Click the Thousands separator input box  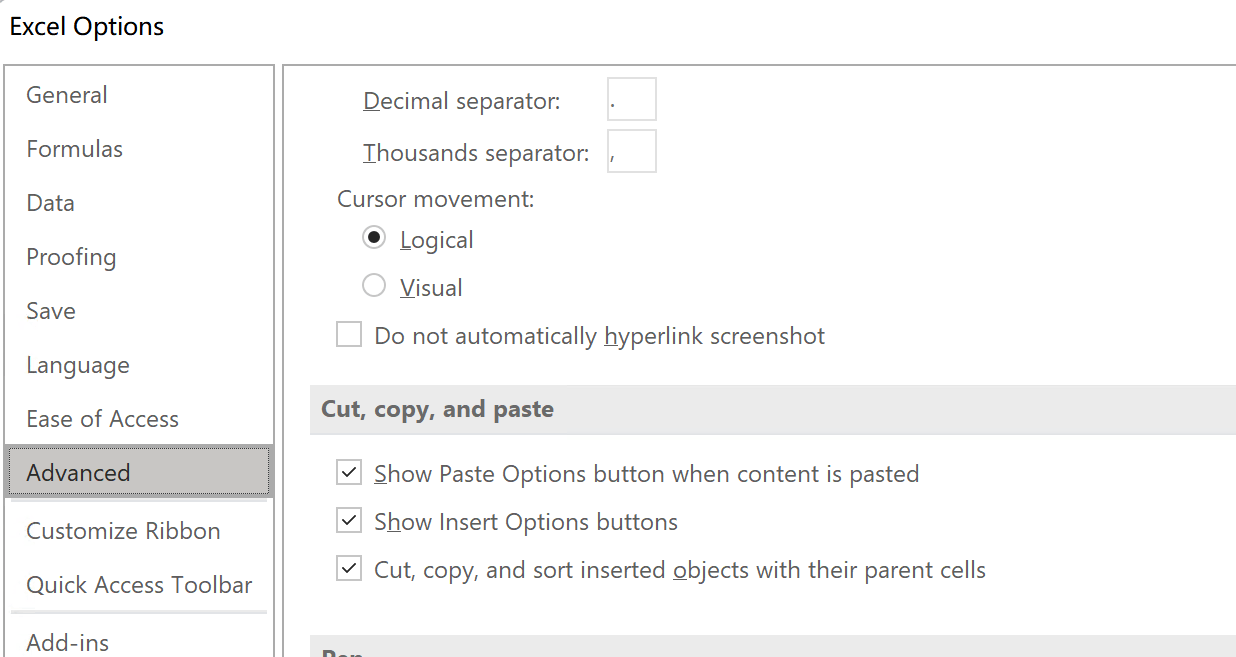(x=631, y=151)
